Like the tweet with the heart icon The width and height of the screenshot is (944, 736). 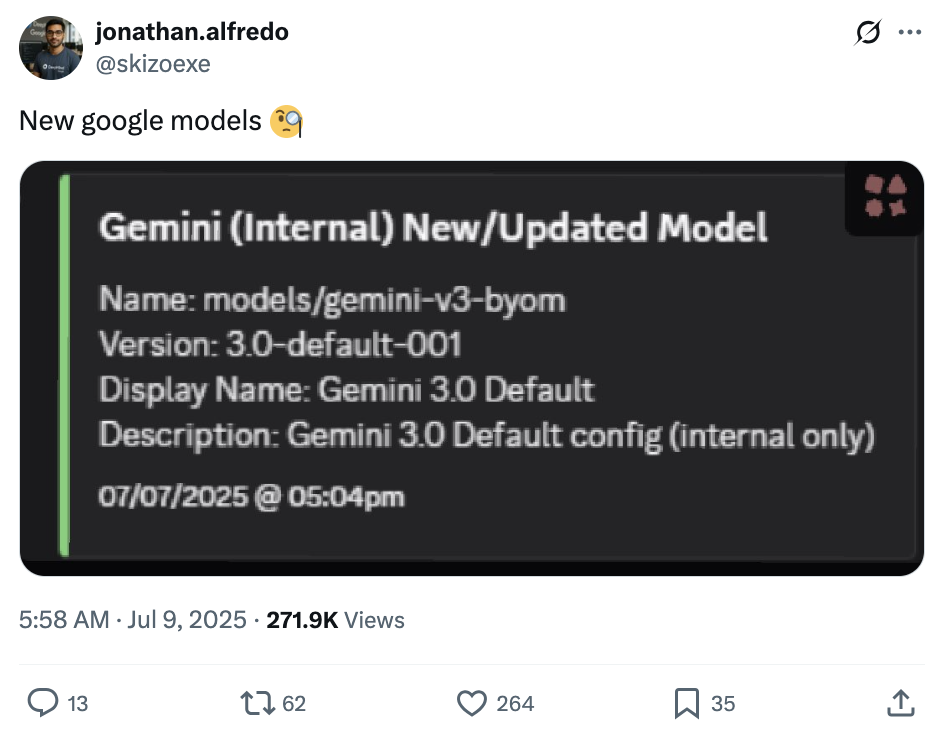click(471, 704)
